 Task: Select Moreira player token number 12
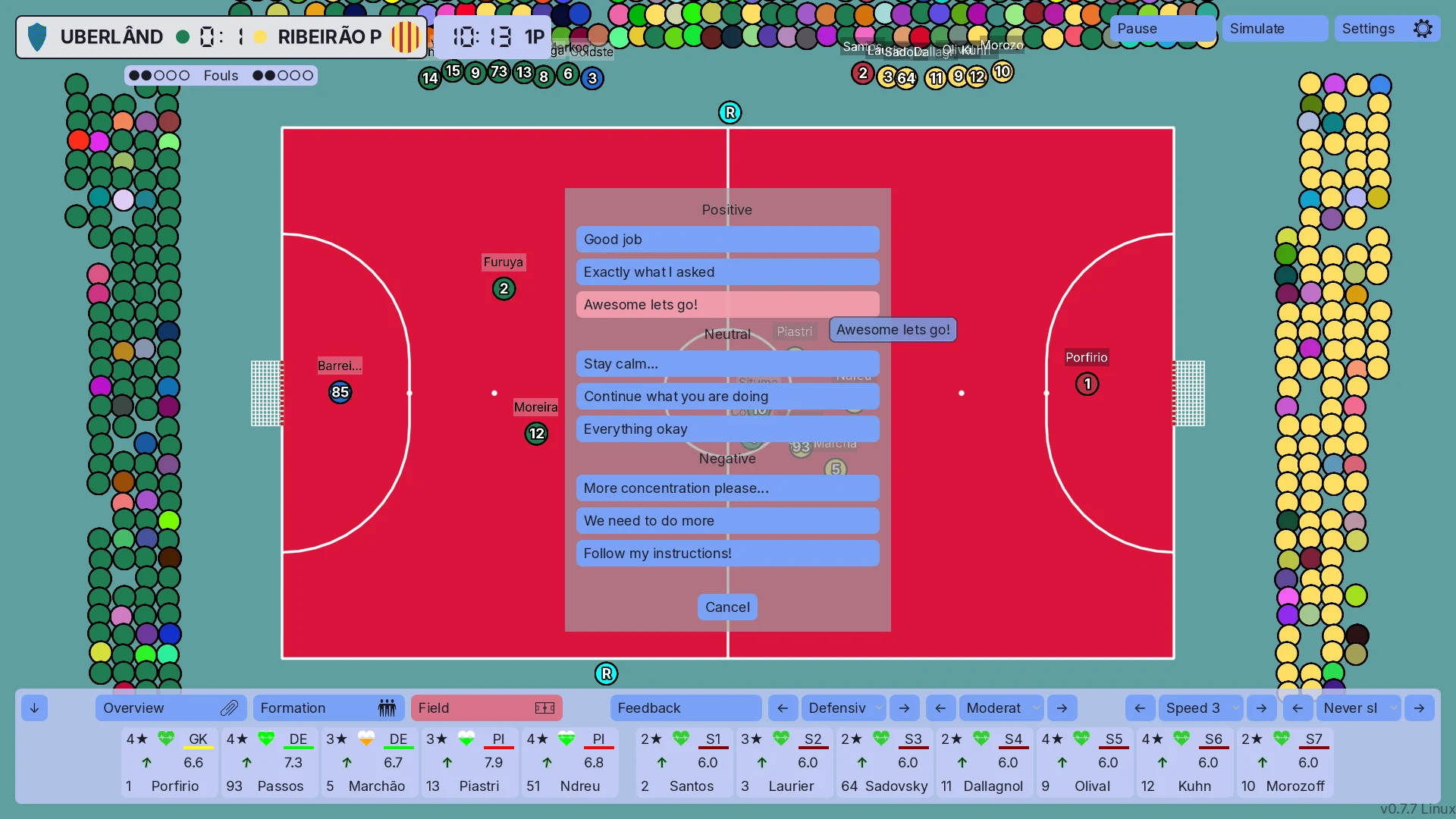coord(536,434)
